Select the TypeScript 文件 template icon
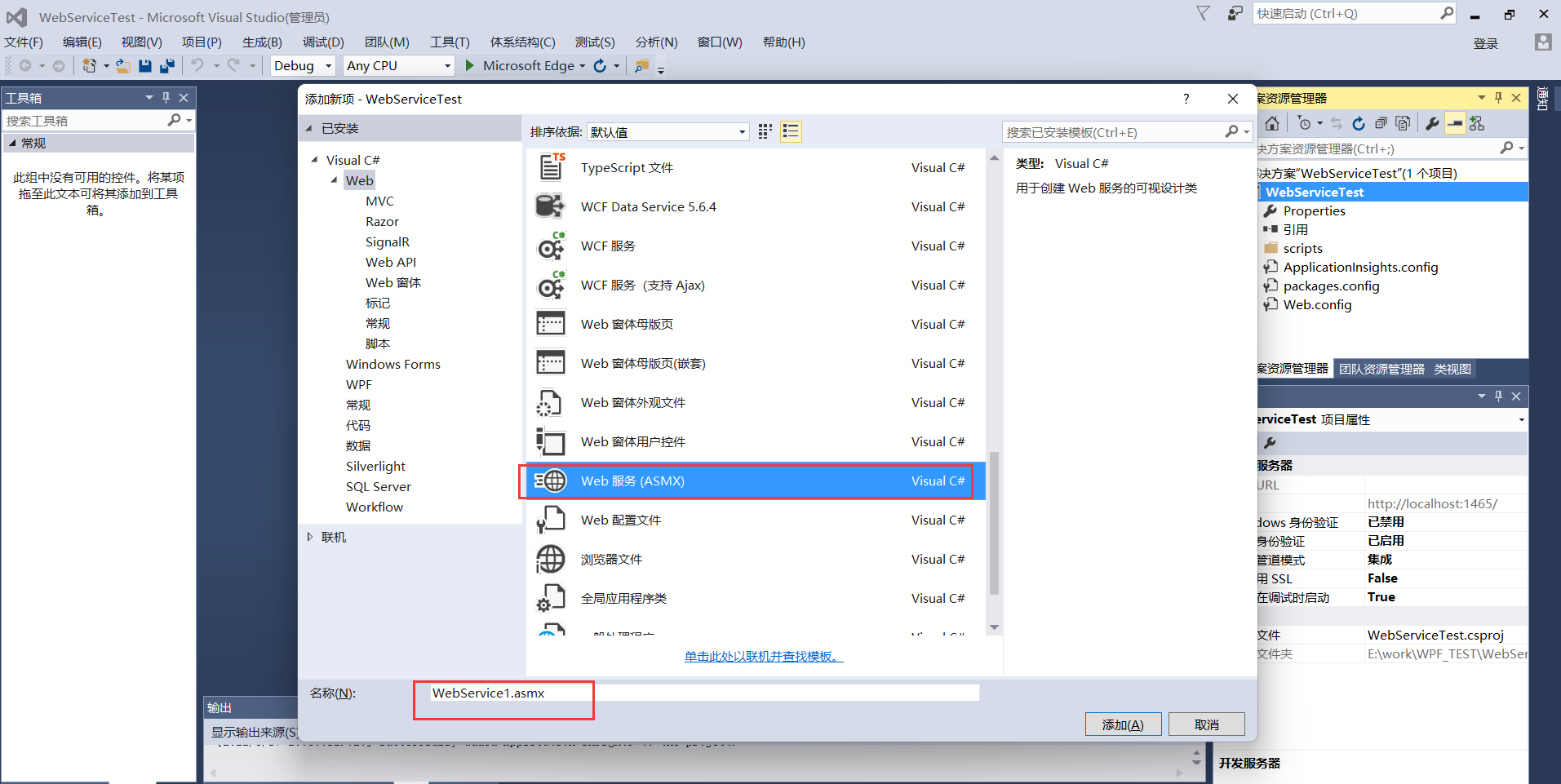This screenshot has height=784, width=1561. pyautogui.click(x=551, y=166)
